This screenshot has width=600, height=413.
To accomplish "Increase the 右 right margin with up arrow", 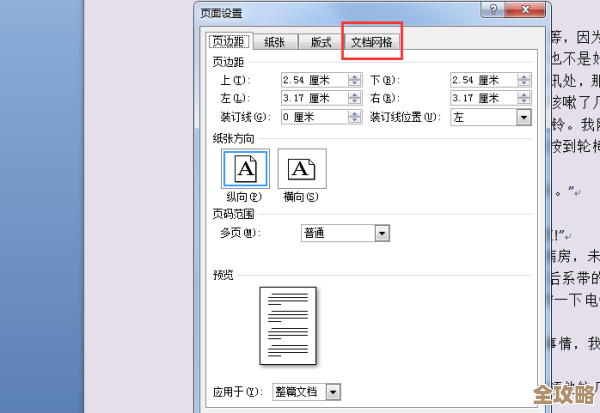I will [x=524, y=95].
